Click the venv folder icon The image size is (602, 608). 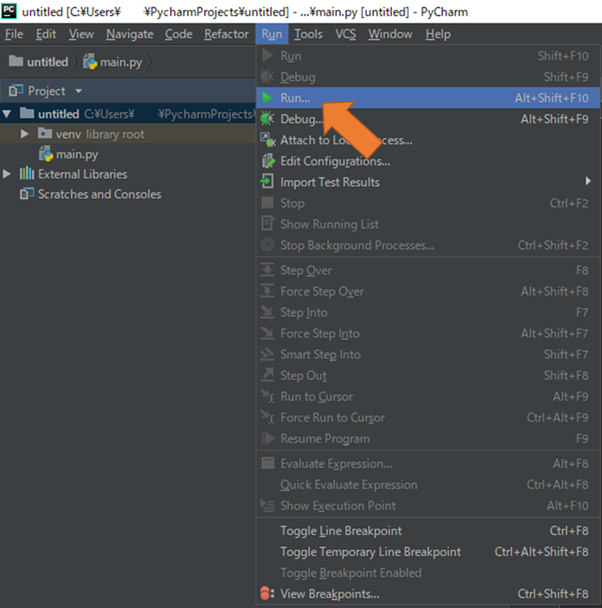click(45, 133)
